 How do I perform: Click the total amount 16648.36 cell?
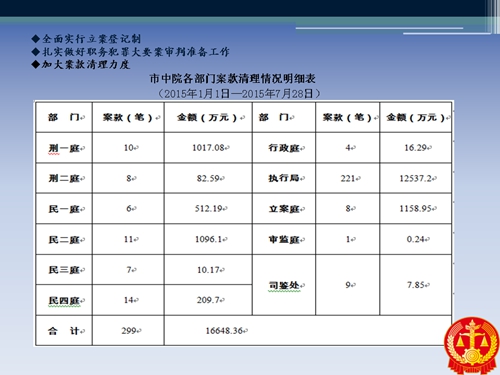point(308,331)
